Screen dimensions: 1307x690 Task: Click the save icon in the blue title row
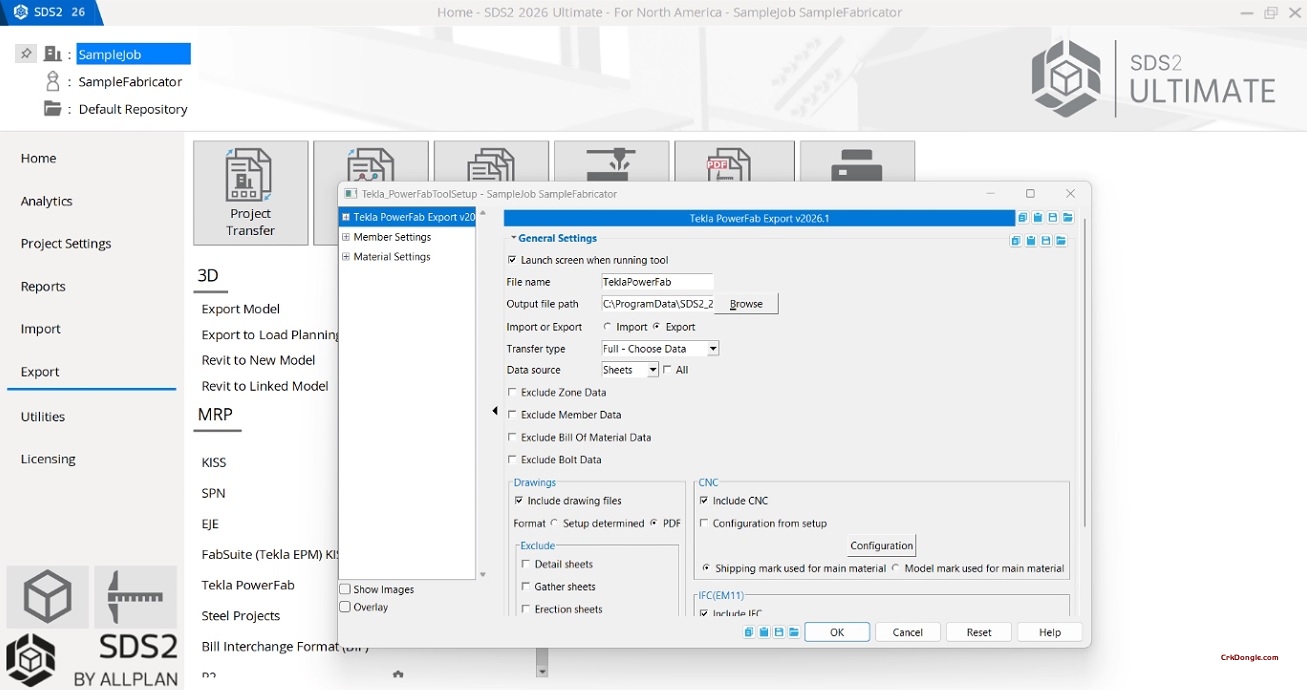coord(1053,218)
